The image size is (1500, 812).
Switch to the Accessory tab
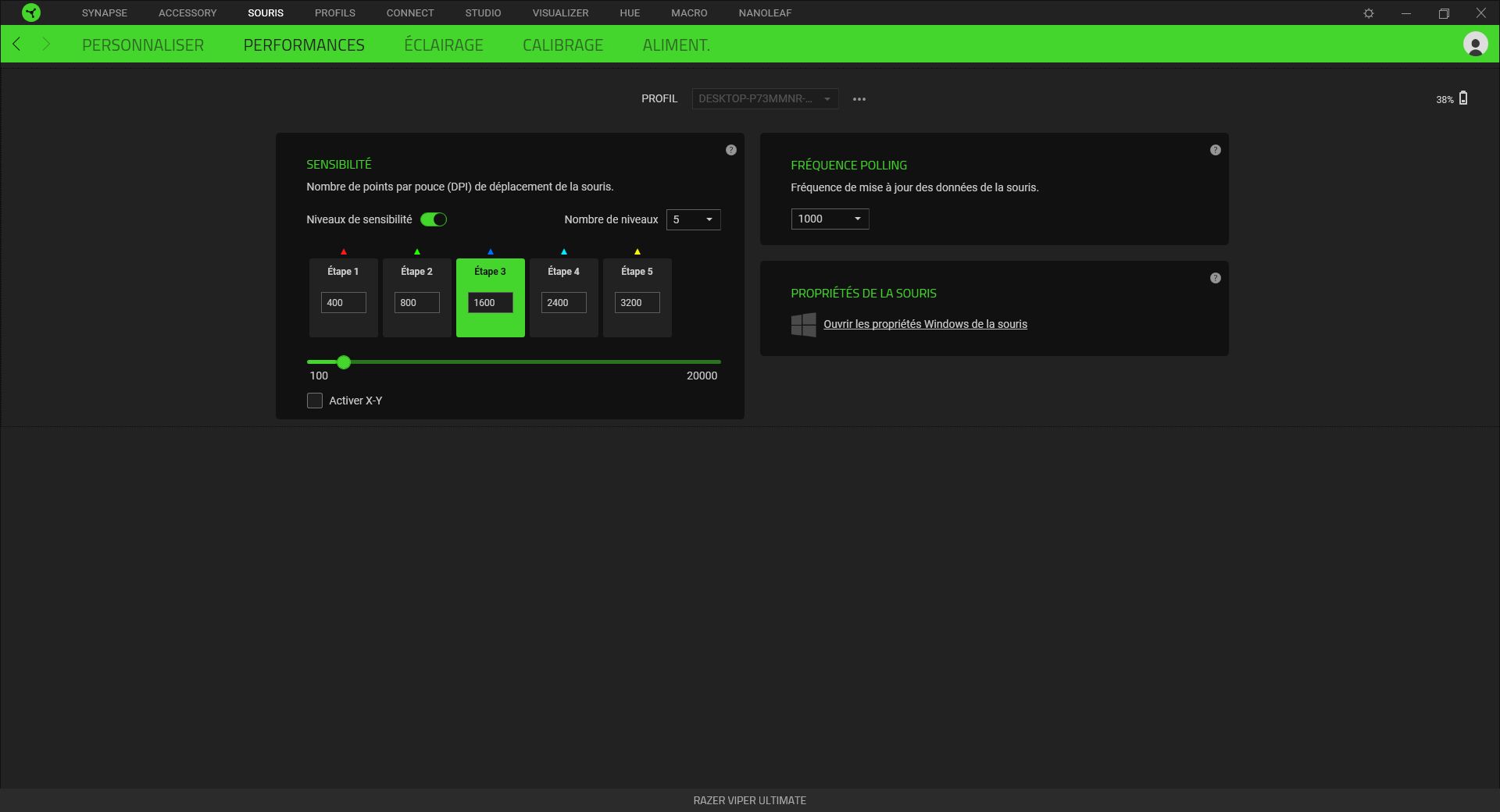[187, 13]
